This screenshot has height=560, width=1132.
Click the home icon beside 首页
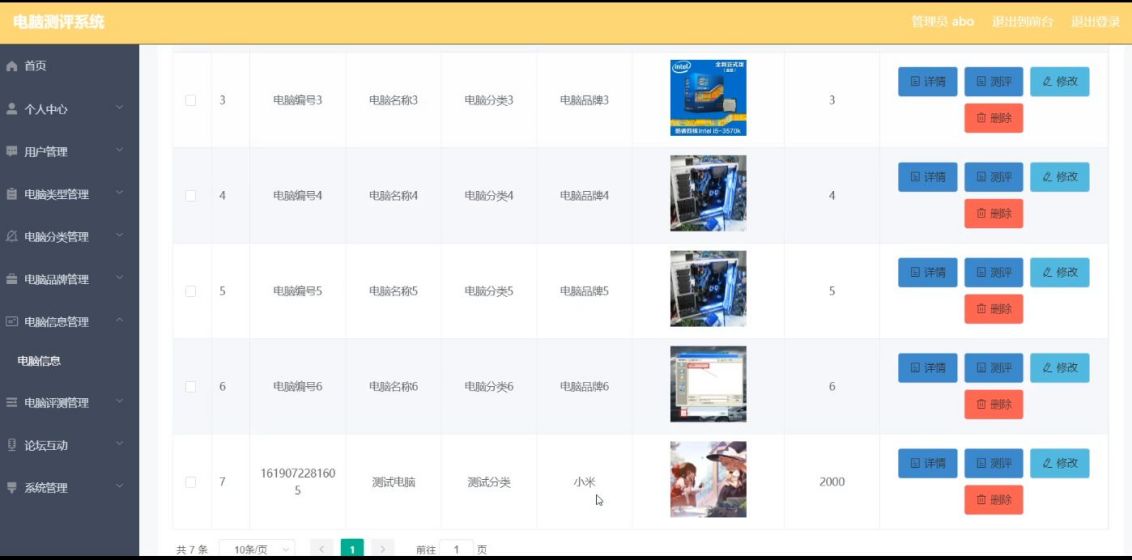pyautogui.click(x=11, y=66)
